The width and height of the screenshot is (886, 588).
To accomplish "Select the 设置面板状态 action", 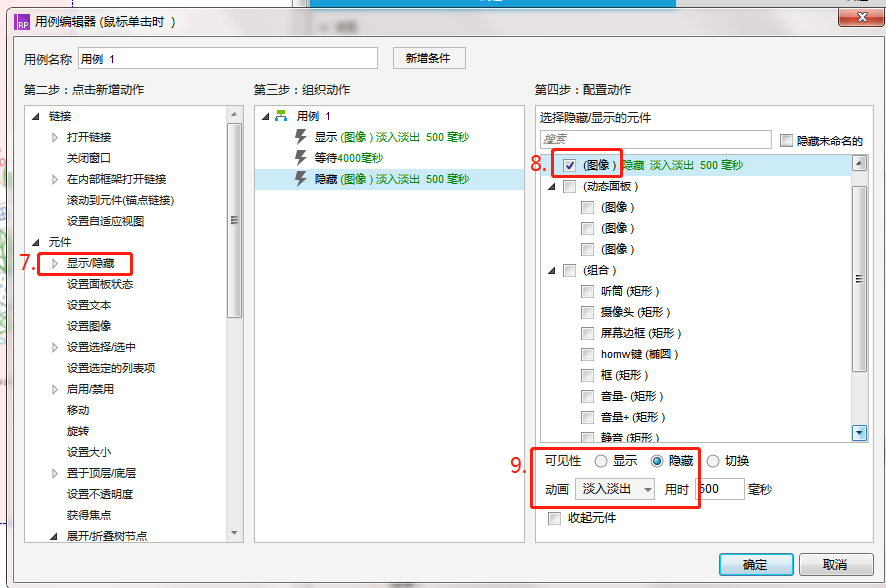I will [100, 284].
